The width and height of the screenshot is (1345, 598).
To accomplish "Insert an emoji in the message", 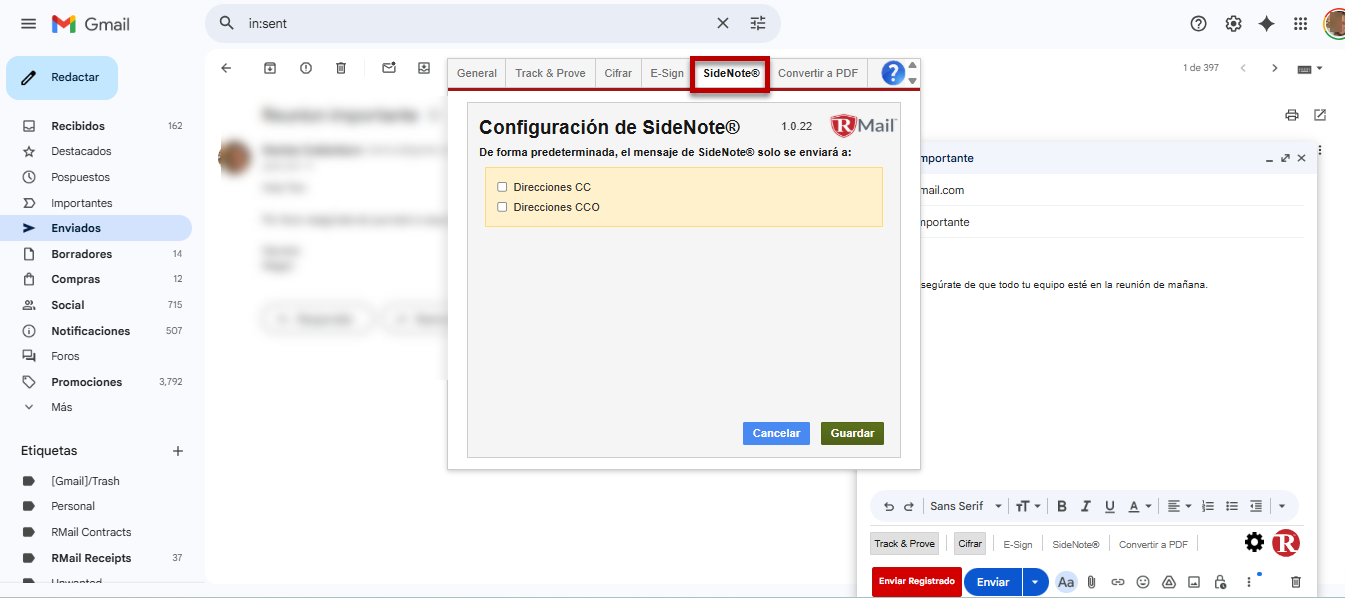I will 1143,582.
